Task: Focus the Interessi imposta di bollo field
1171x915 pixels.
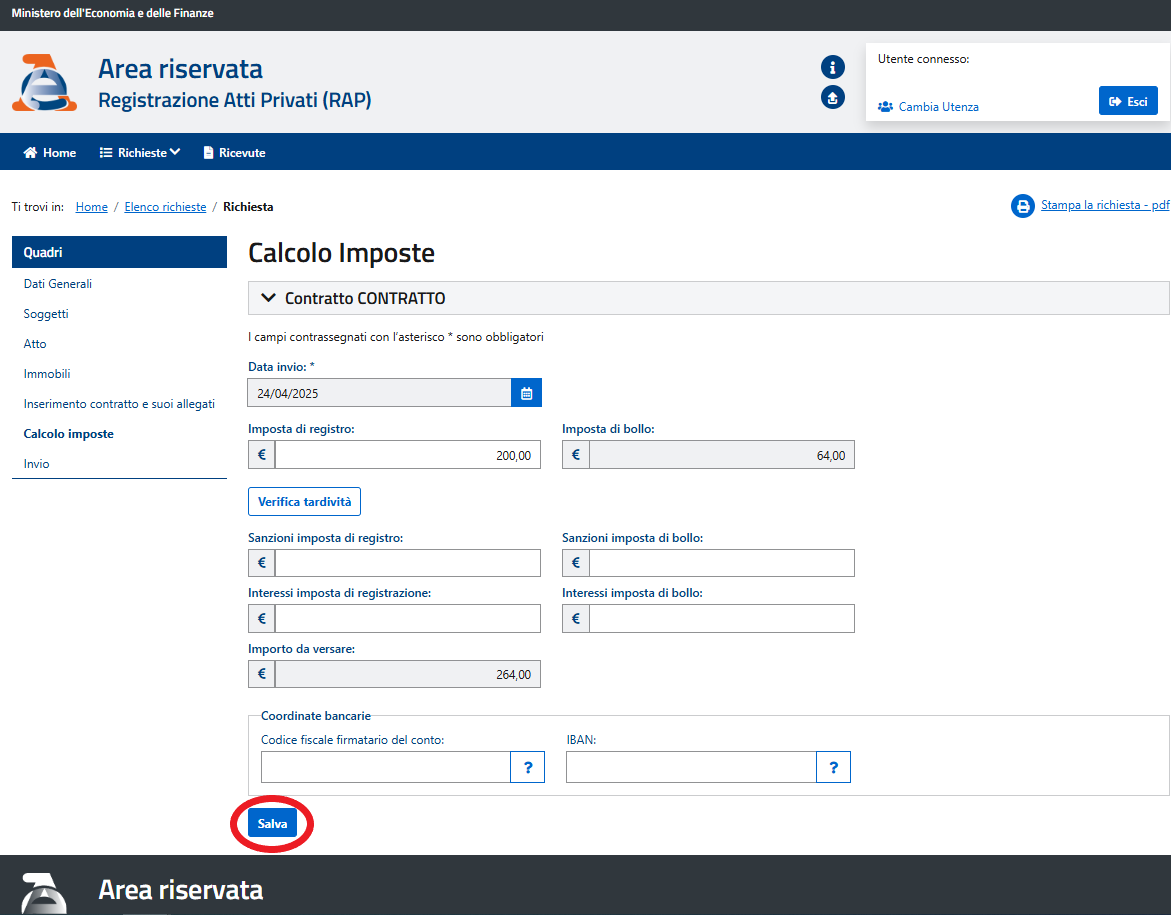Action: (x=721, y=618)
